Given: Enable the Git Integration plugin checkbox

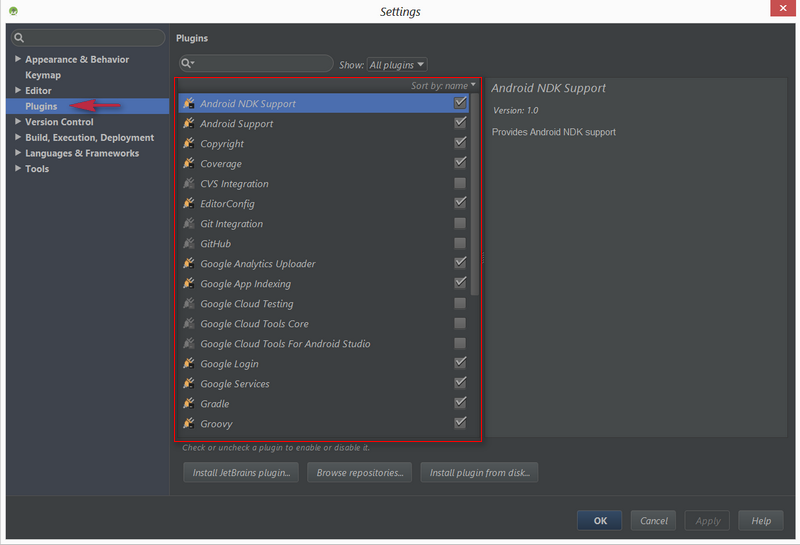Looking at the screenshot, I should [460, 223].
